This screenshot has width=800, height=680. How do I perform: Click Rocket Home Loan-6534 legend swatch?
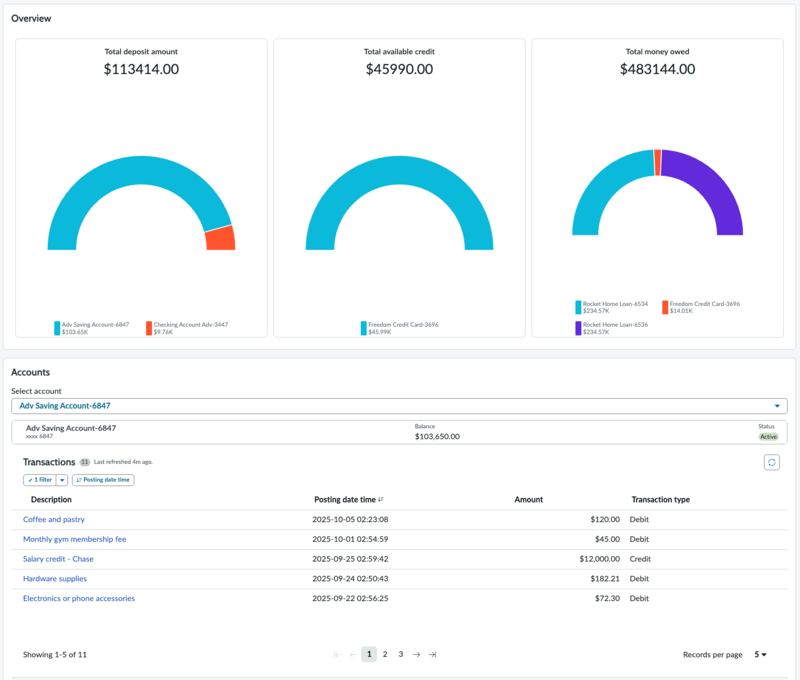pyautogui.click(x=578, y=307)
